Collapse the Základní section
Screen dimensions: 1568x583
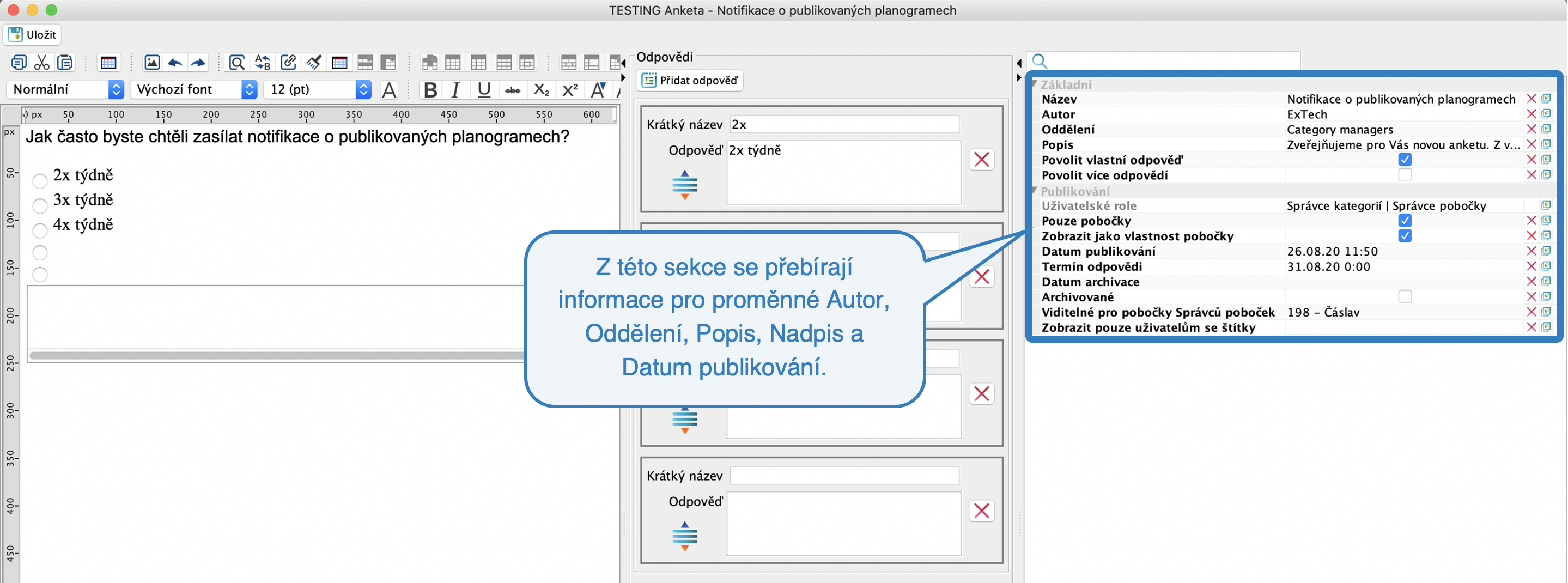(x=1035, y=84)
